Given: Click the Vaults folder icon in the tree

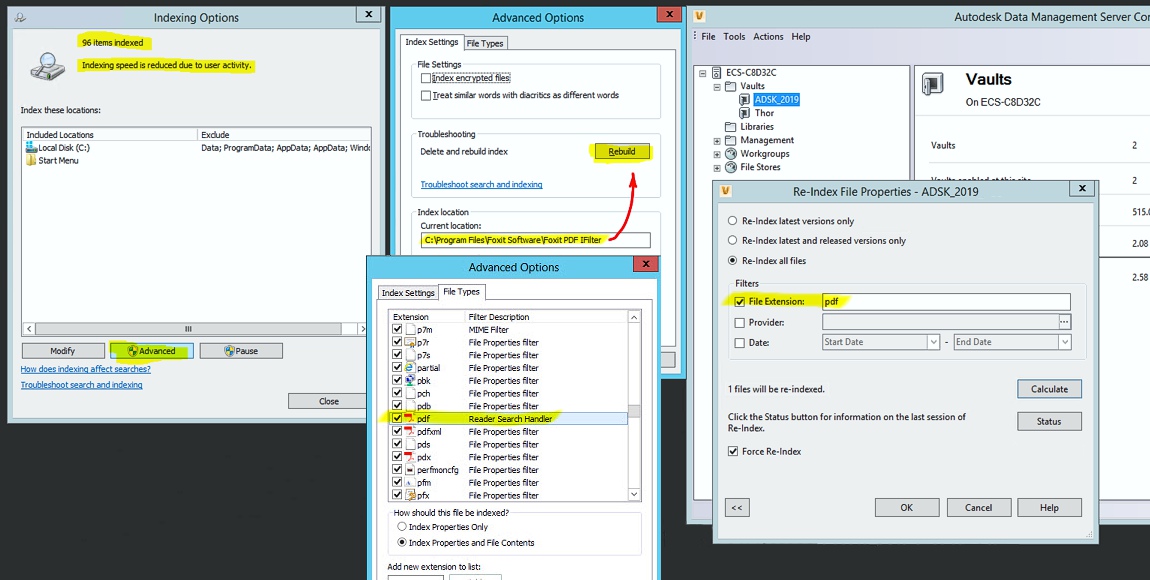Looking at the screenshot, I should (730, 86).
